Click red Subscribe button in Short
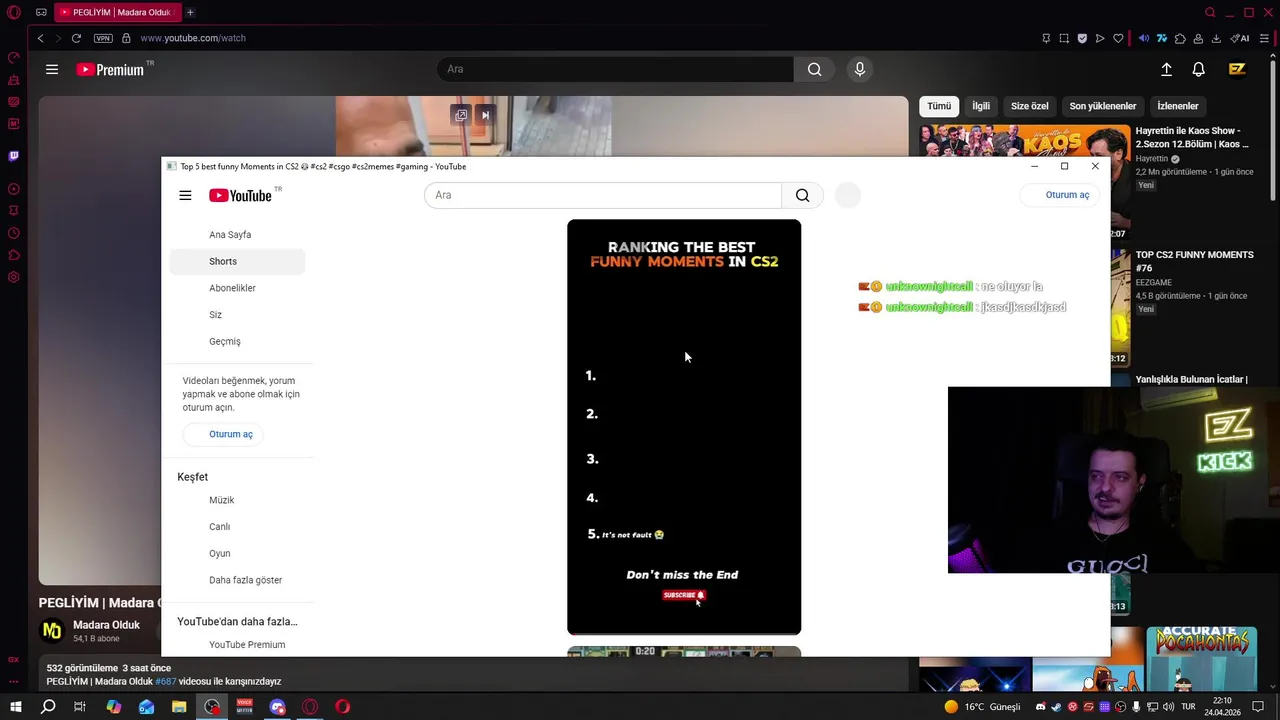The width and height of the screenshot is (1280, 720). tap(684, 595)
